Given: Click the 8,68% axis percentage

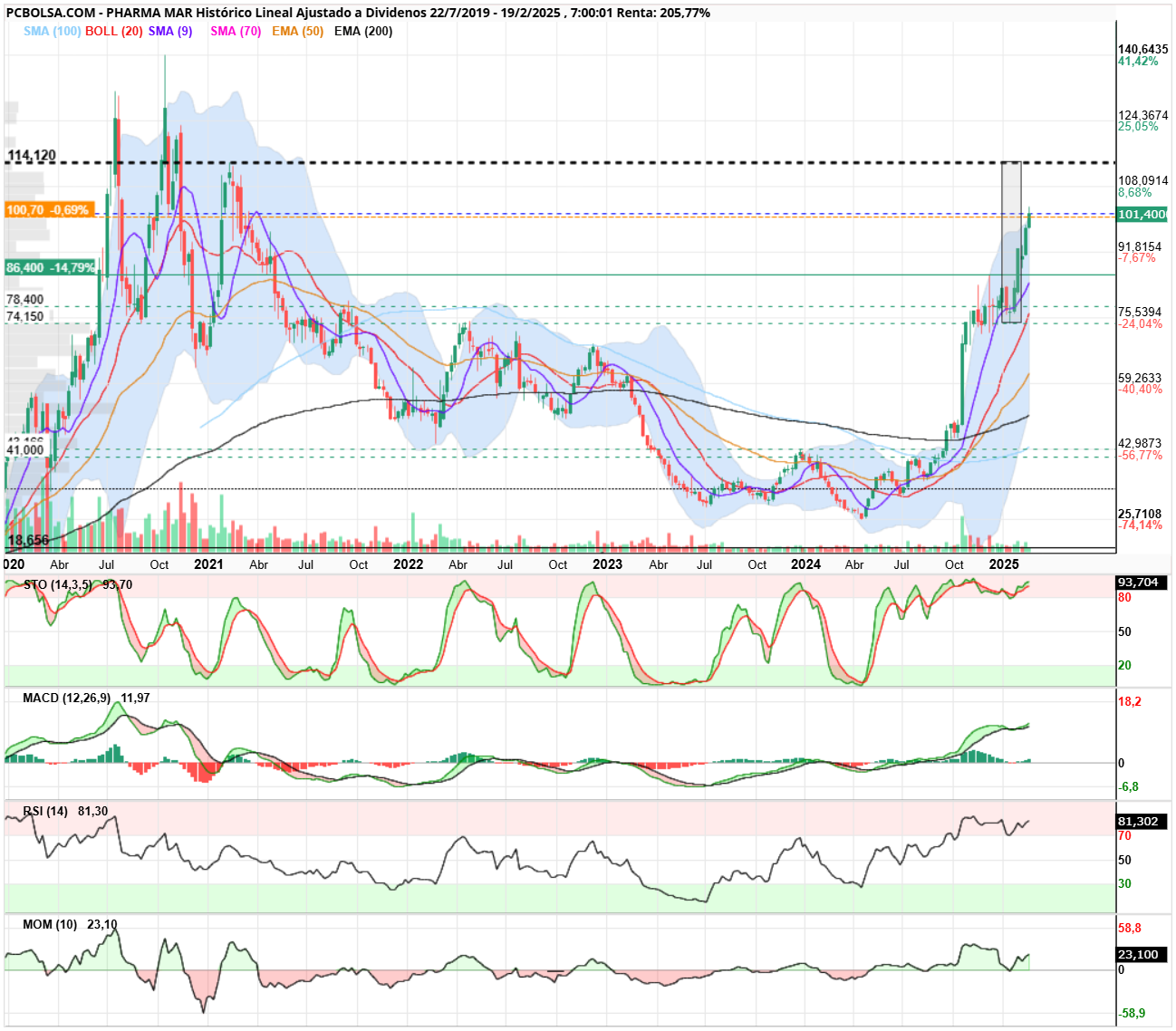Looking at the screenshot, I should (1135, 193).
